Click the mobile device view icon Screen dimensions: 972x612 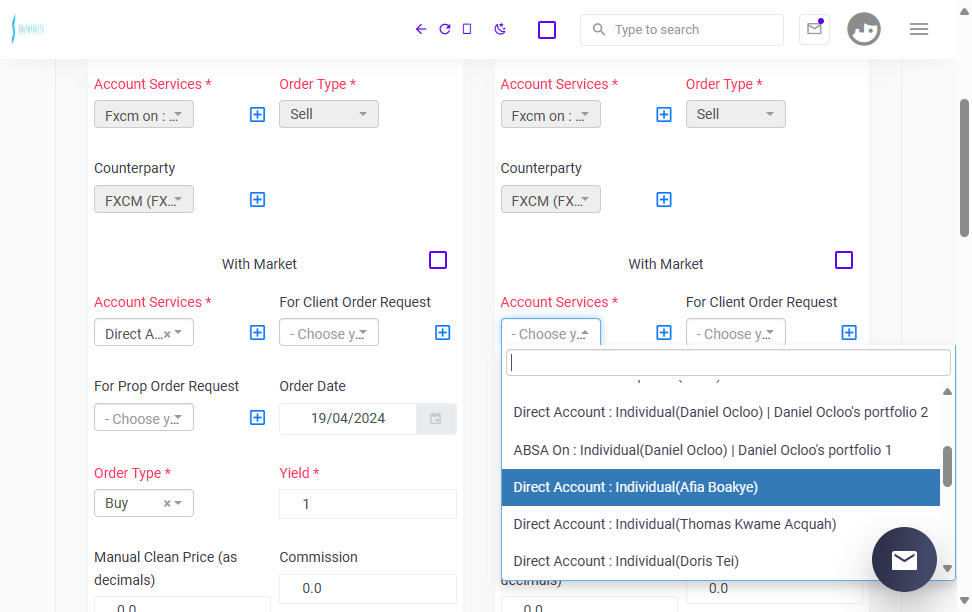tap(467, 29)
